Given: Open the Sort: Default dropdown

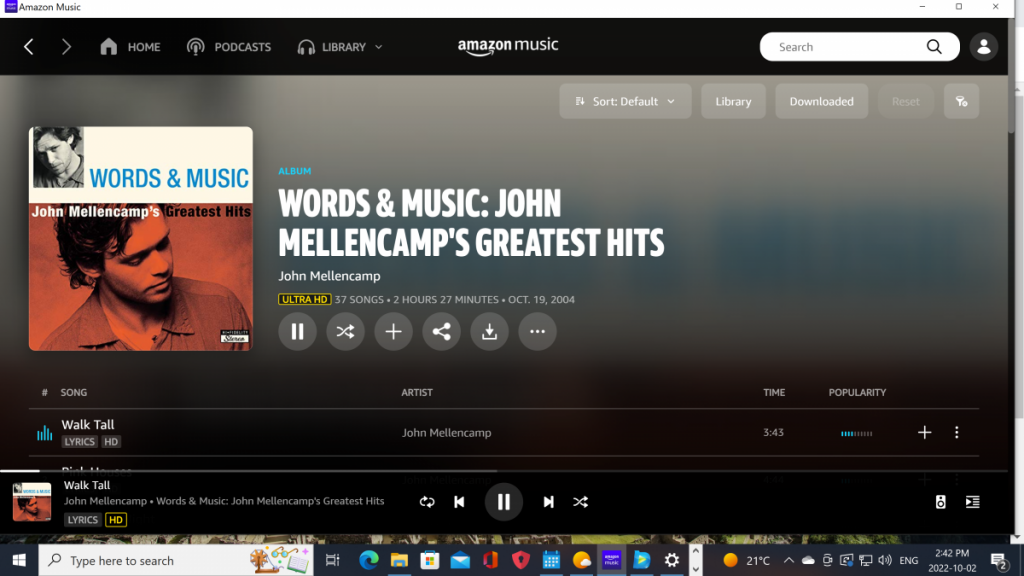Looking at the screenshot, I should click(625, 101).
